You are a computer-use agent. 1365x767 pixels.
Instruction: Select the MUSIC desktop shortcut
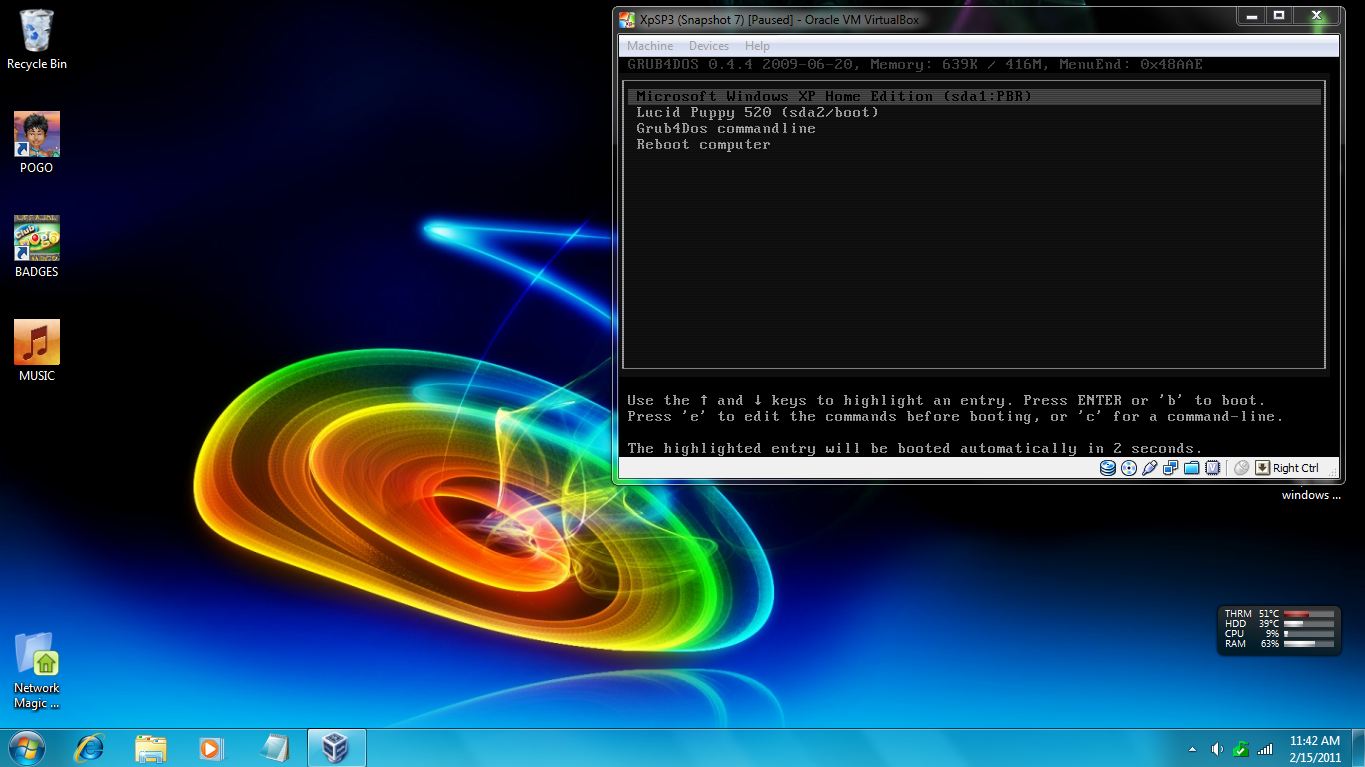[x=37, y=351]
